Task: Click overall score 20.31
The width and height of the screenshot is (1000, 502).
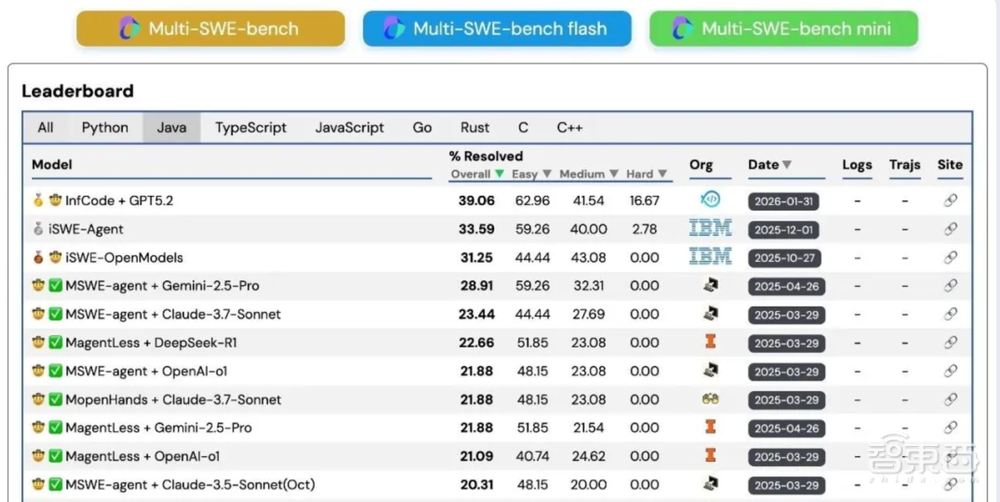Action: (x=476, y=484)
